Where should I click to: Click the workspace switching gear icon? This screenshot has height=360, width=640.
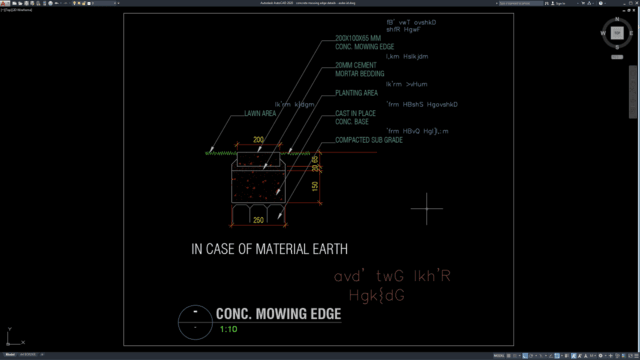click(600, 356)
